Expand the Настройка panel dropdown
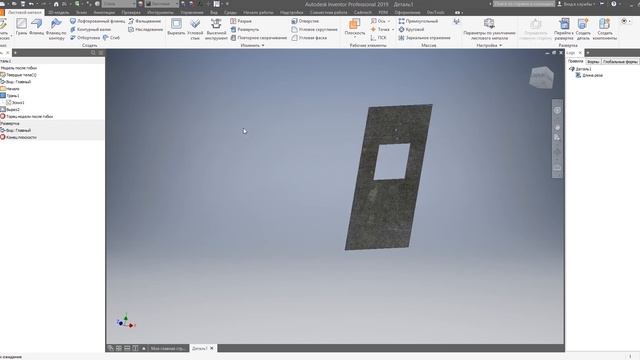This screenshot has width=640, height=360. click(x=500, y=45)
